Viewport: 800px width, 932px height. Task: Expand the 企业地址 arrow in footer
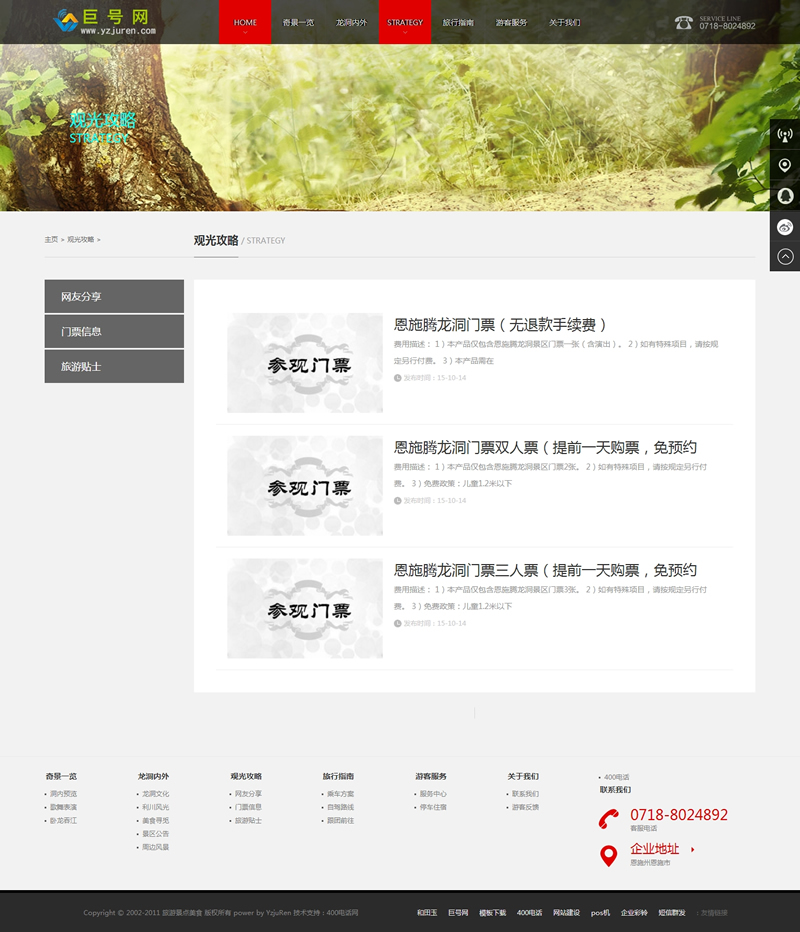point(693,850)
